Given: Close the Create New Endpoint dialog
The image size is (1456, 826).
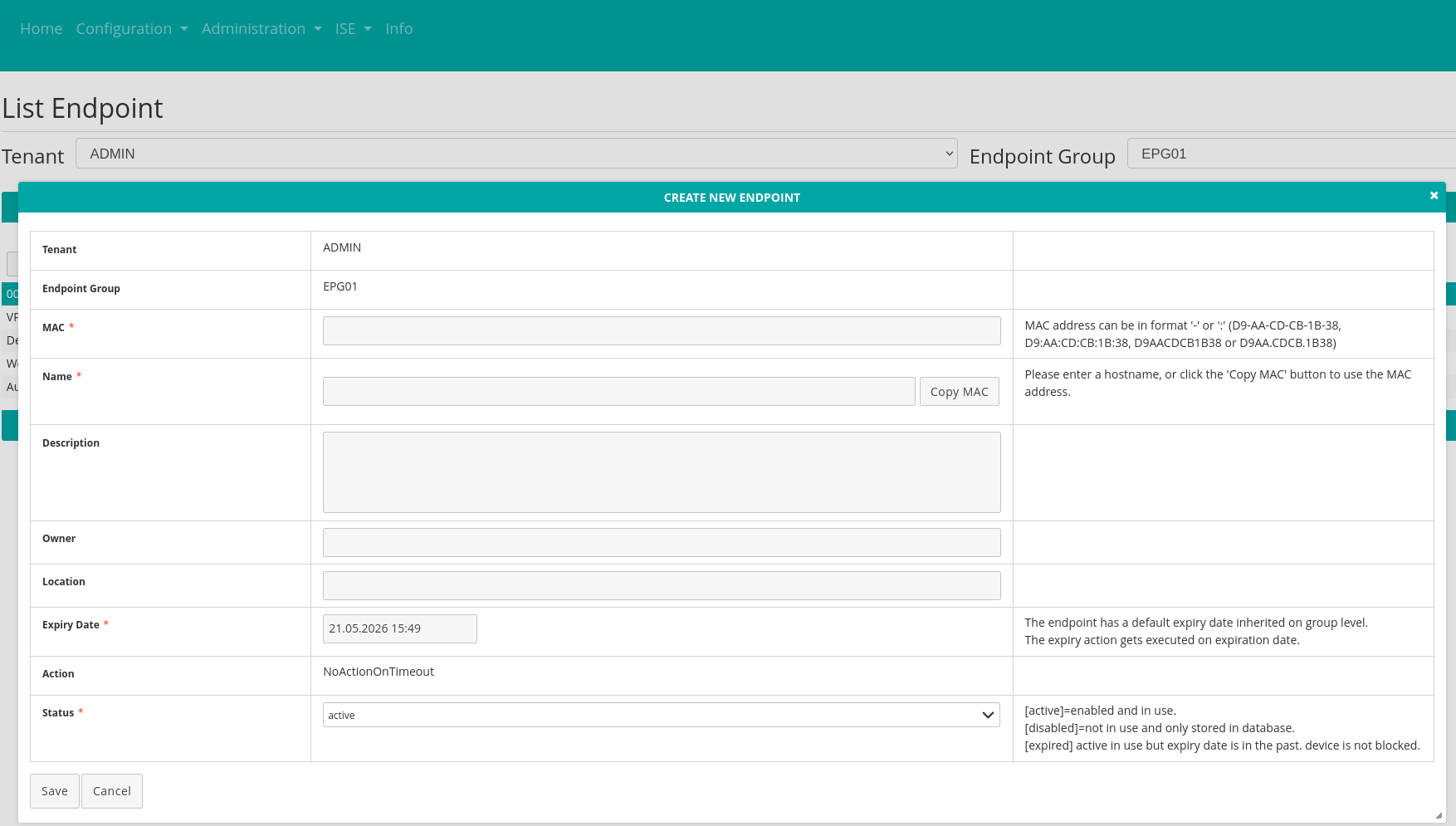Looking at the screenshot, I should [1434, 196].
